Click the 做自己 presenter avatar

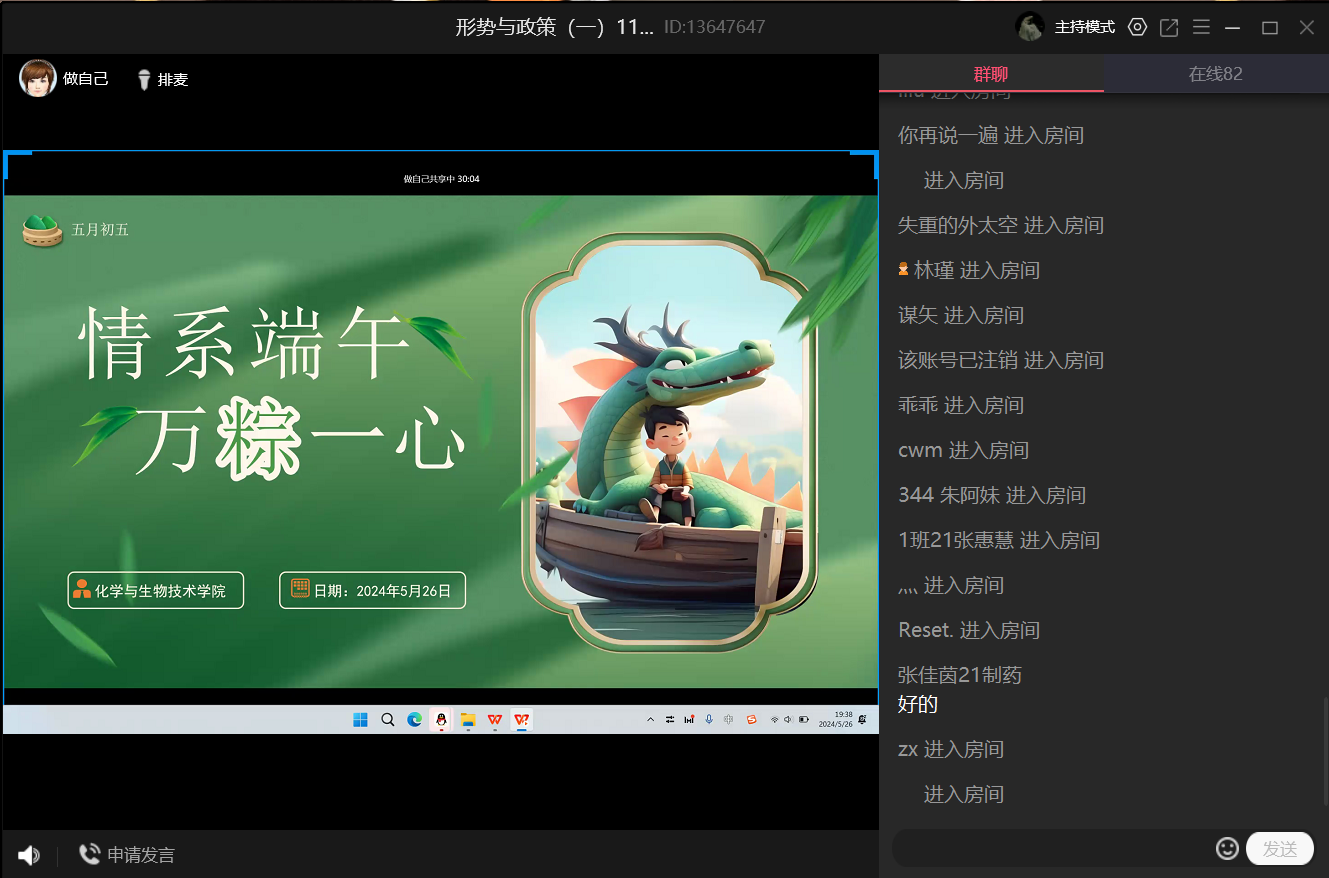click(38, 78)
